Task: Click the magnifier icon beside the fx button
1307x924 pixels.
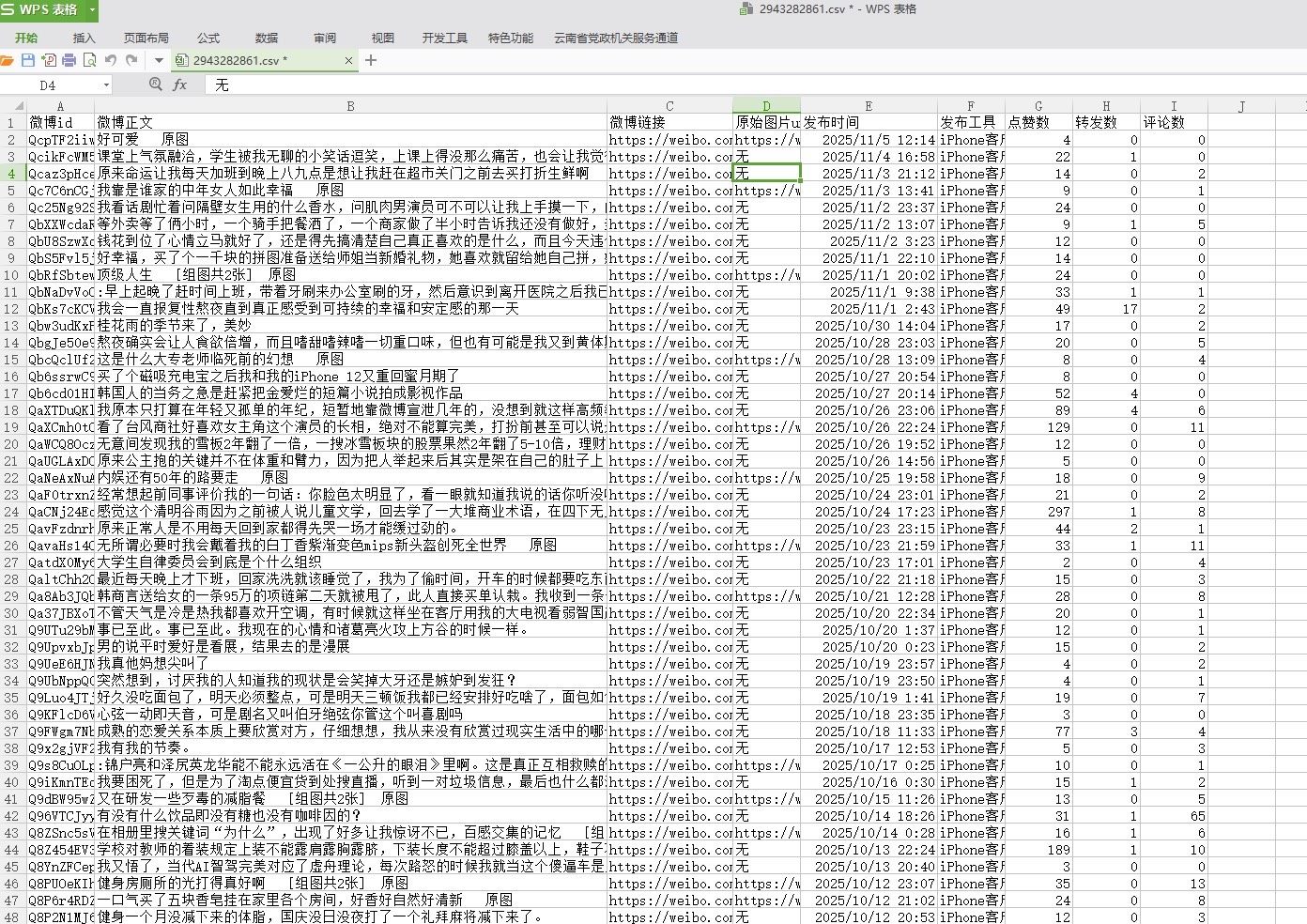Action: (x=156, y=85)
